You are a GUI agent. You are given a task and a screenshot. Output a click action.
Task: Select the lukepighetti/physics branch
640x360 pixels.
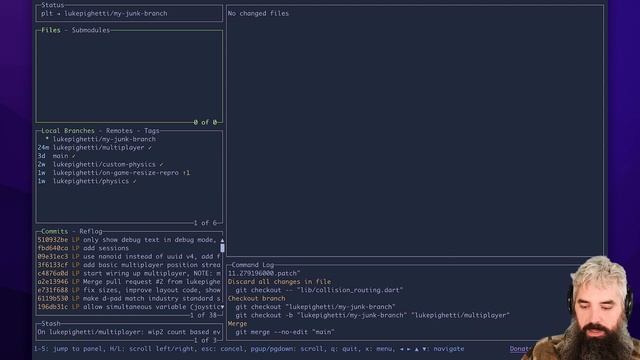coord(129,181)
